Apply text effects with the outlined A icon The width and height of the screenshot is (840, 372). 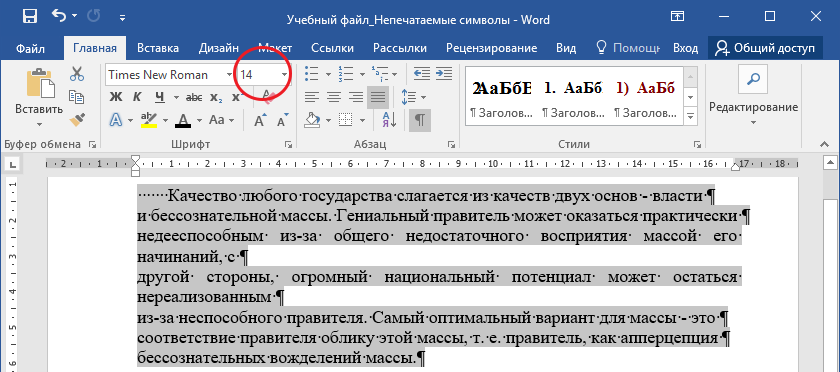(x=116, y=120)
